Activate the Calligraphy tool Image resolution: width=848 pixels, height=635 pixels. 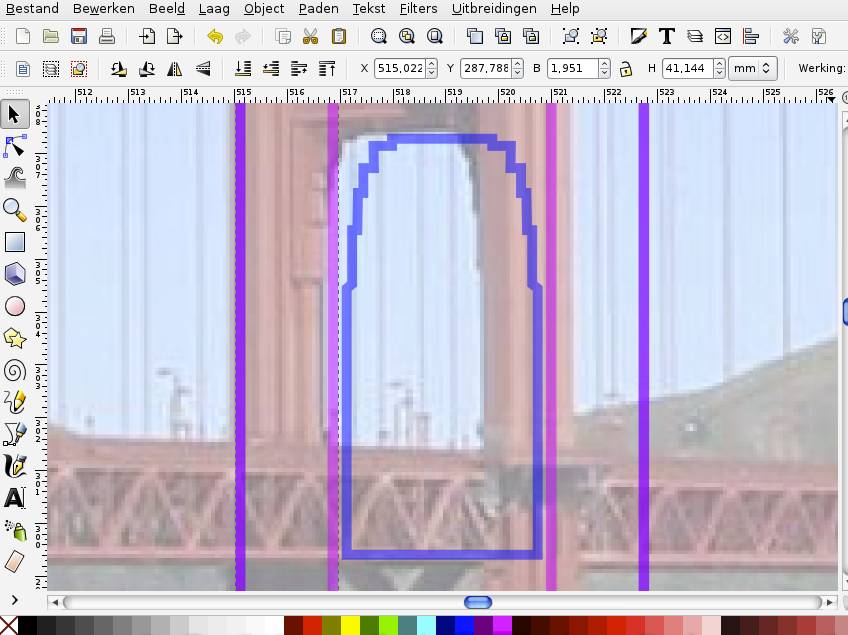click(15, 466)
